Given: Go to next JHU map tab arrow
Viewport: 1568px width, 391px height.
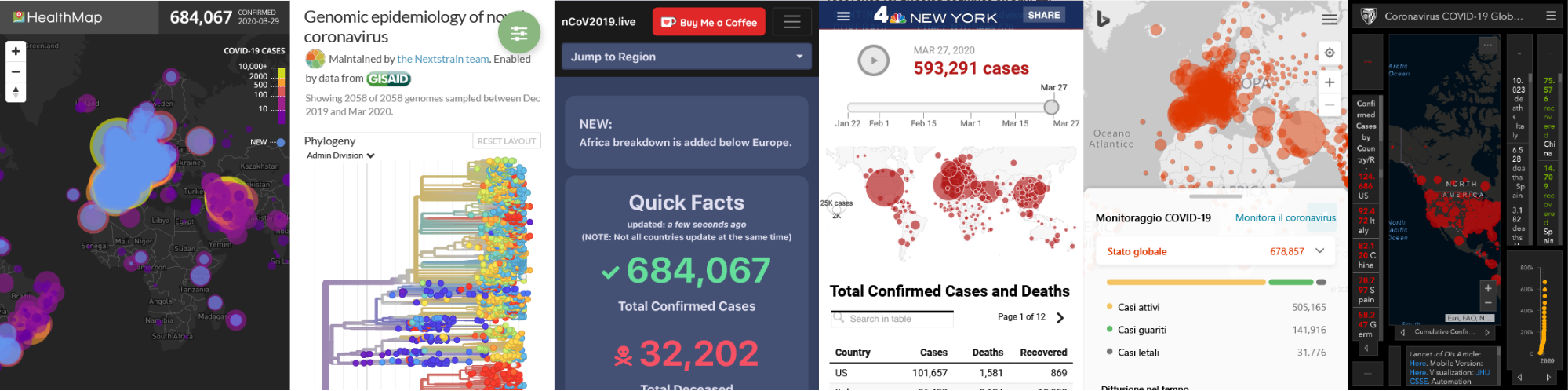Looking at the screenshot, I should point(1487,332).
